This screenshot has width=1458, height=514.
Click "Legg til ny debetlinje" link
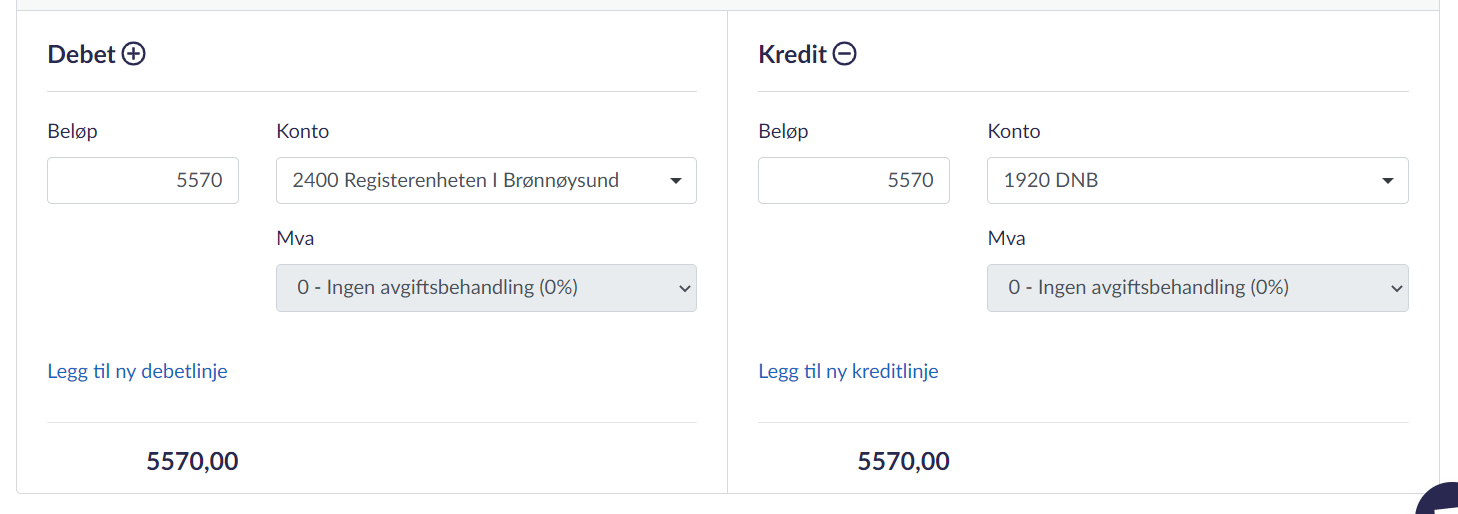[138, 371]
